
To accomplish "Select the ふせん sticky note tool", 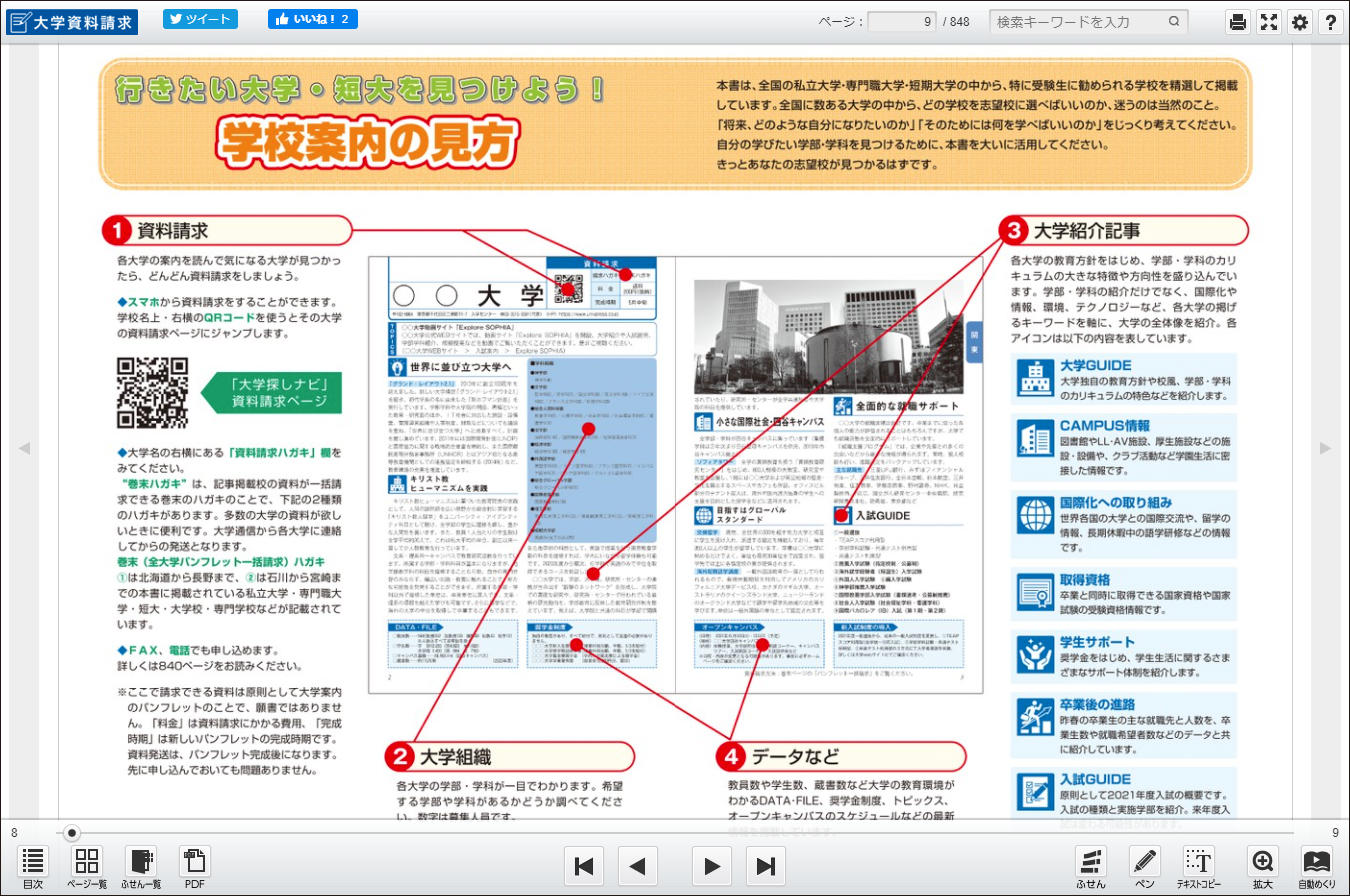I will (x=1091, y=867).
